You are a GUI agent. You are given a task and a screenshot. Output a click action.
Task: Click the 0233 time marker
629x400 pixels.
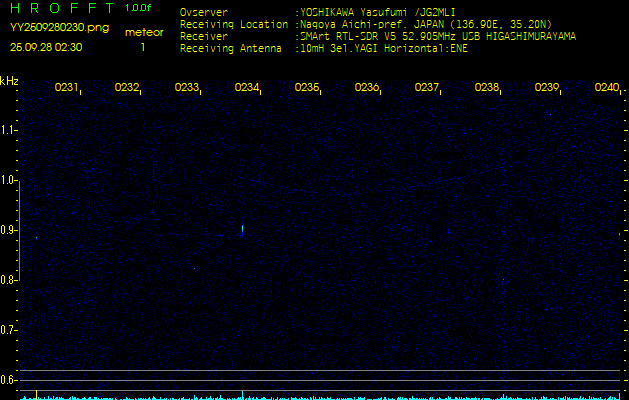tap(187, 87)
